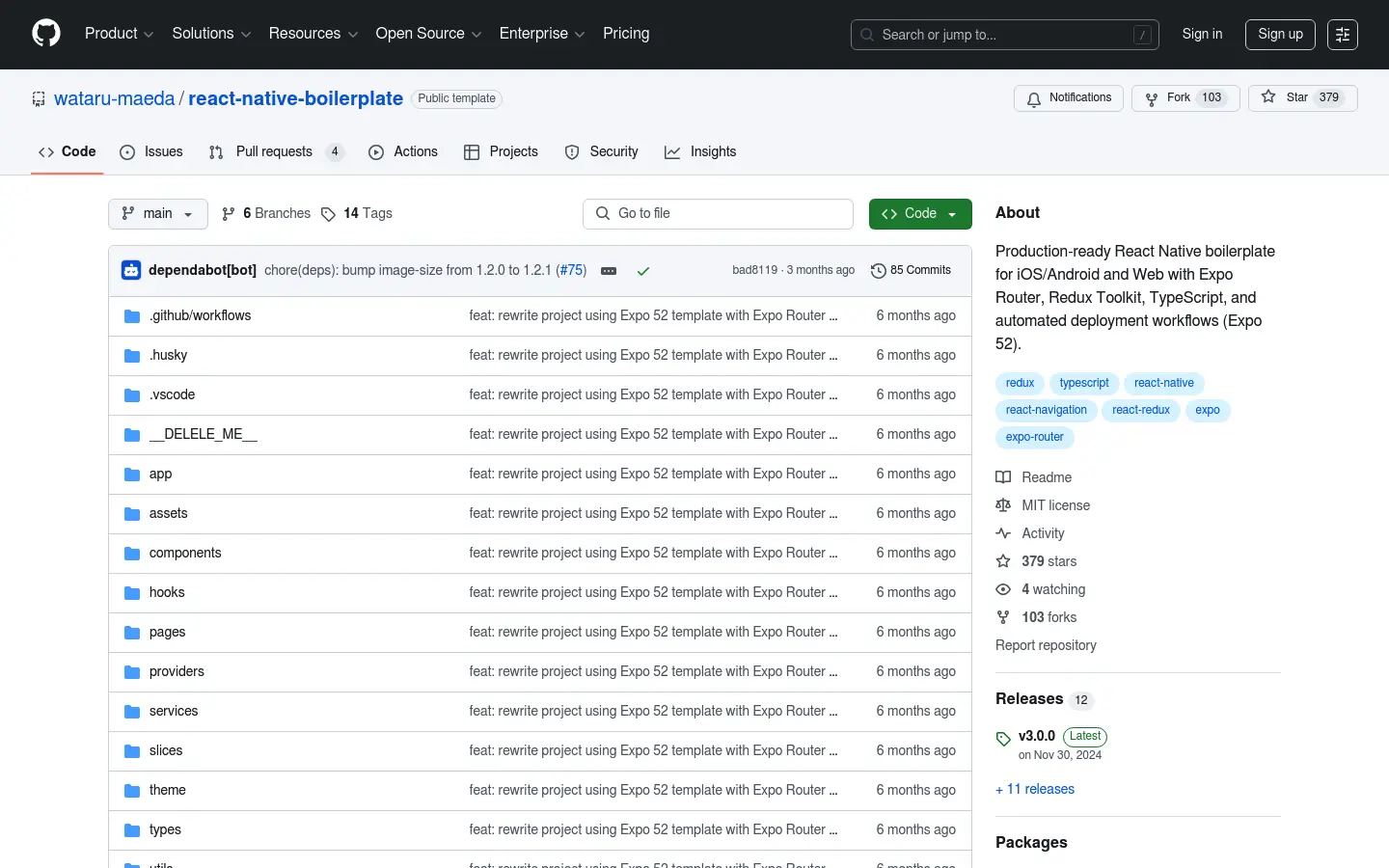Switch to the Pull requests tab
1389x868 pixels.
click(x=276, y=151)
